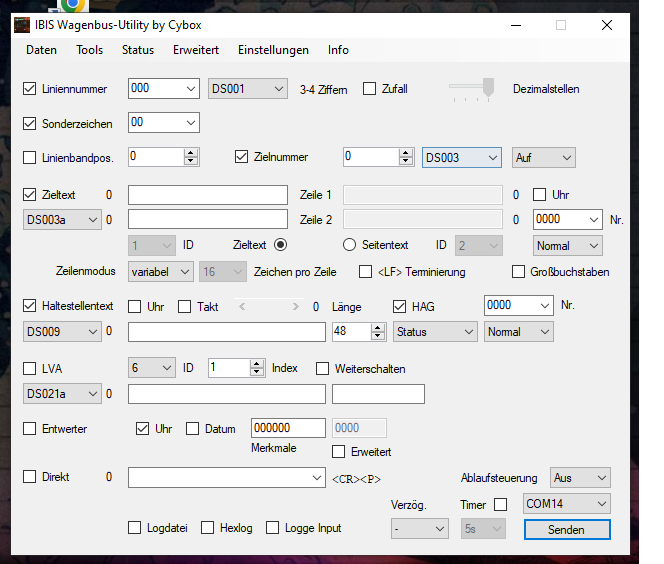
Task: Click the Takt left arrow scroller
Action: [242, 307]
